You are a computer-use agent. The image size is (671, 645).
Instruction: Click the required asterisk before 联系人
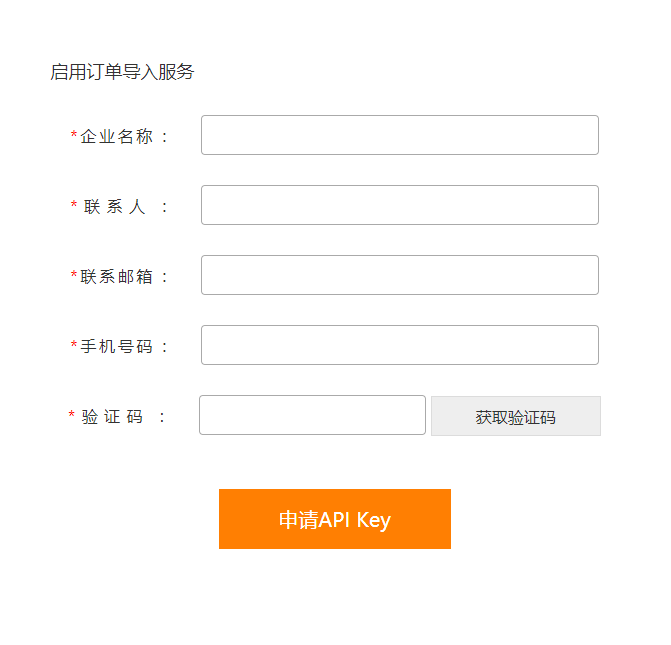pos(74,206)
